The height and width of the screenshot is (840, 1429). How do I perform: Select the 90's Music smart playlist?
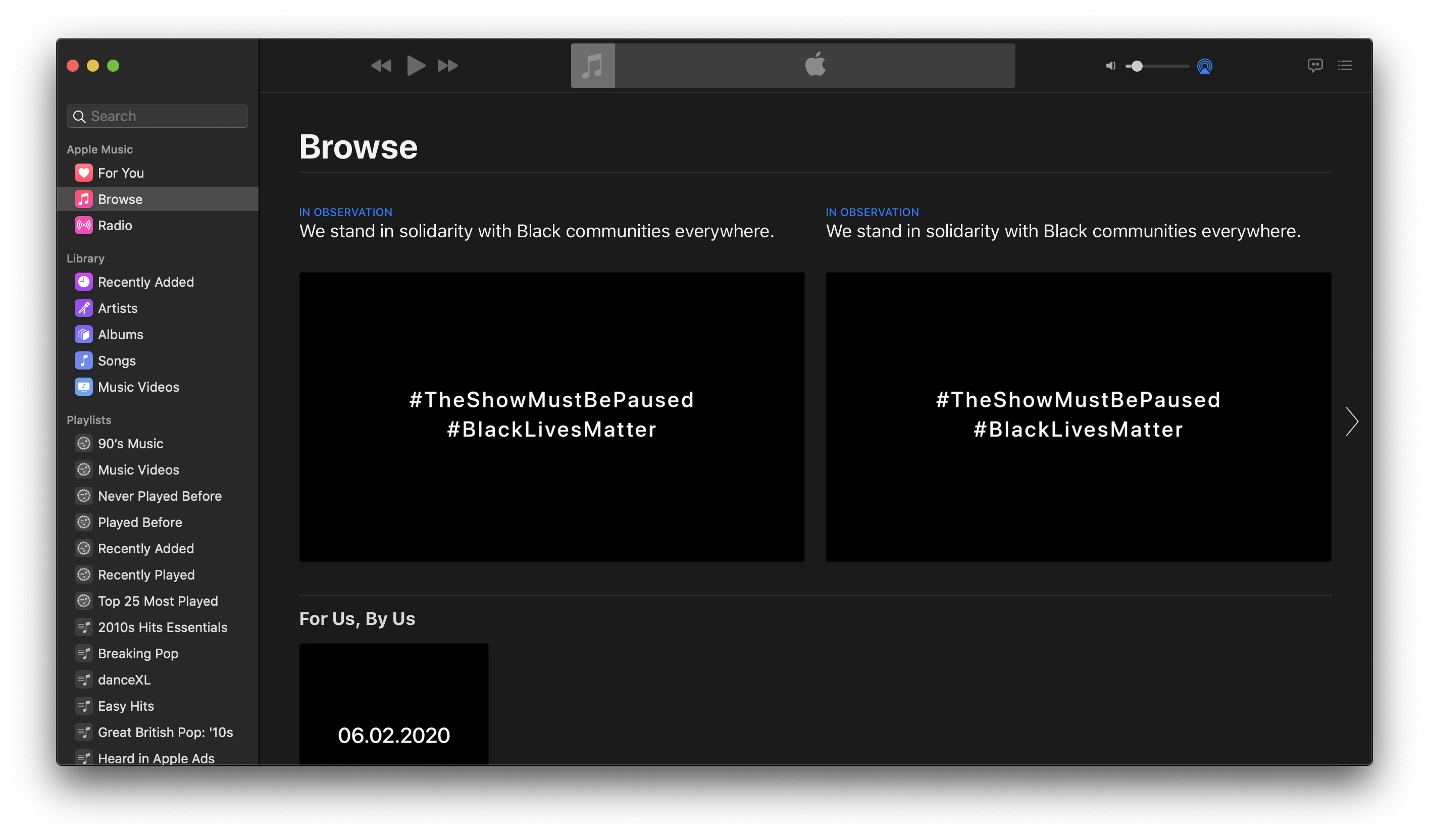(130, 443)
